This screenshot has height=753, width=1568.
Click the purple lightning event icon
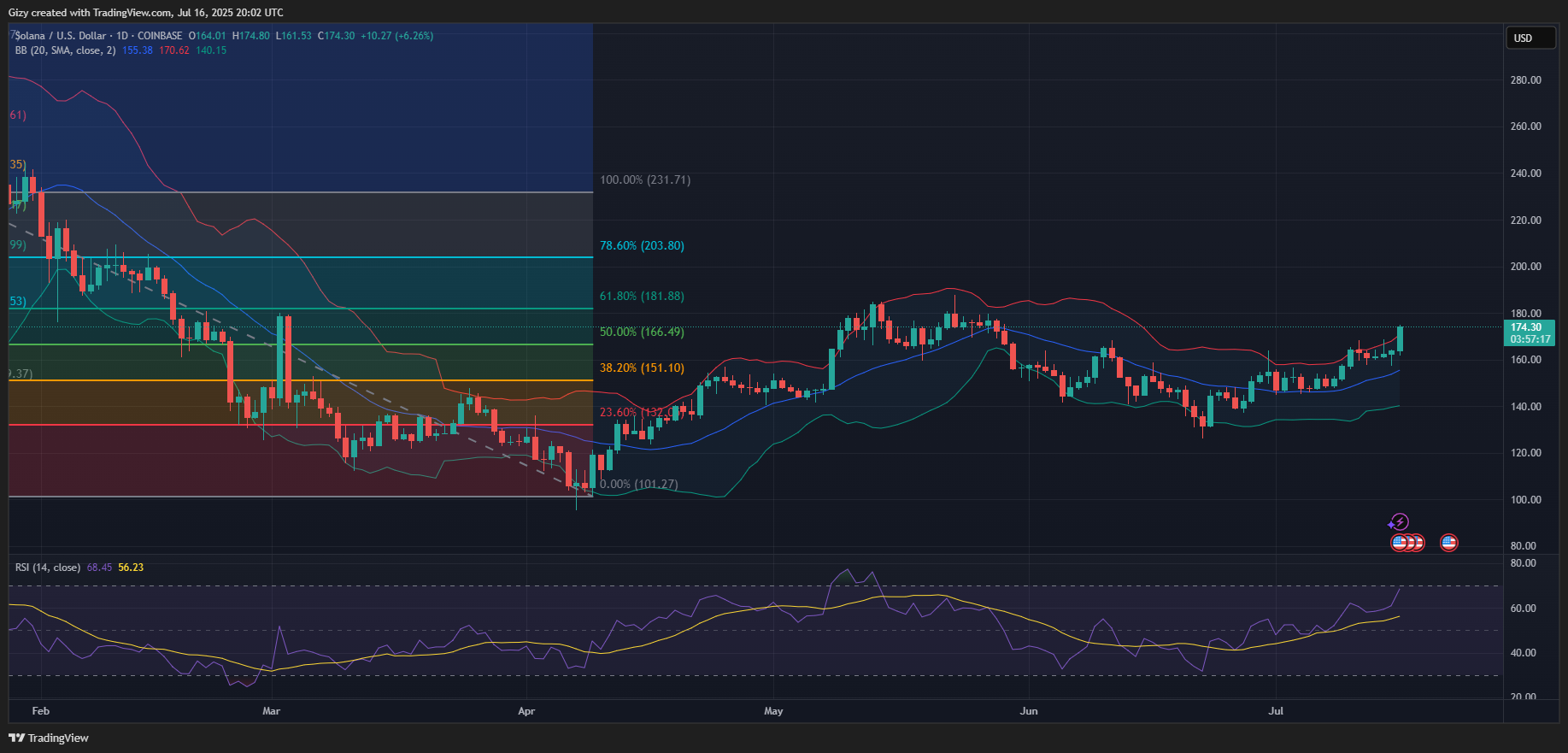point(1399,522)
